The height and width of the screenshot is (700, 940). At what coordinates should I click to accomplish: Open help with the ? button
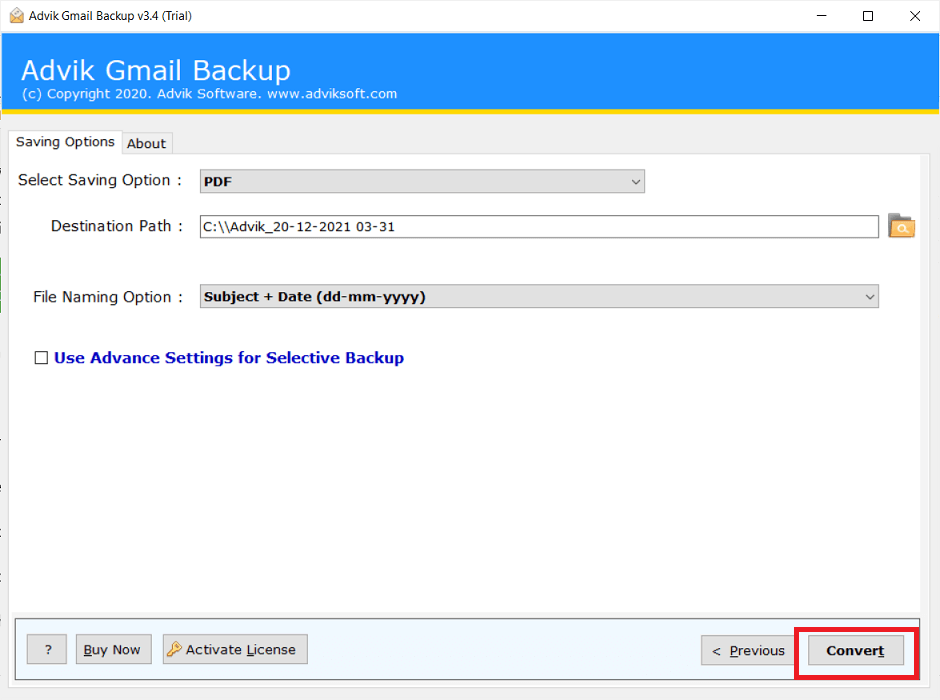[47, 649]
